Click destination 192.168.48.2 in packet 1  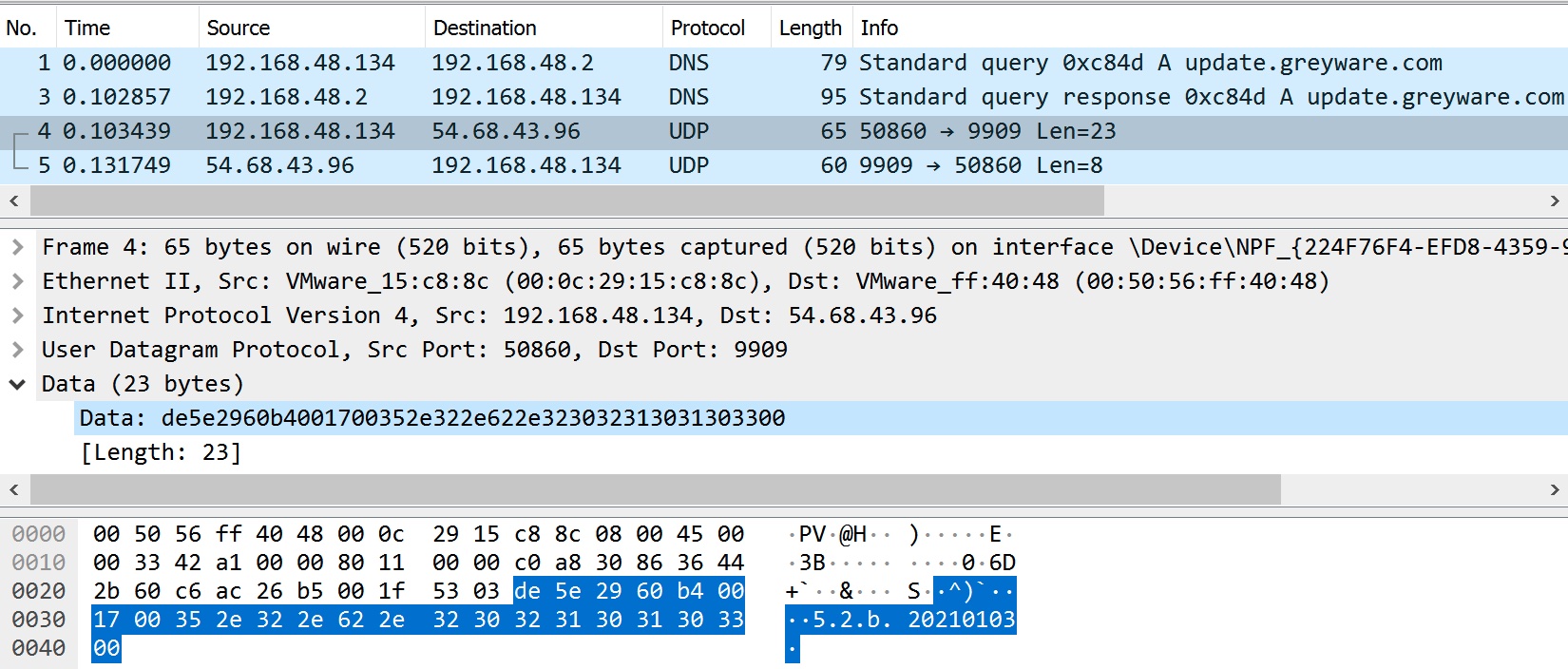pos(512,63)
